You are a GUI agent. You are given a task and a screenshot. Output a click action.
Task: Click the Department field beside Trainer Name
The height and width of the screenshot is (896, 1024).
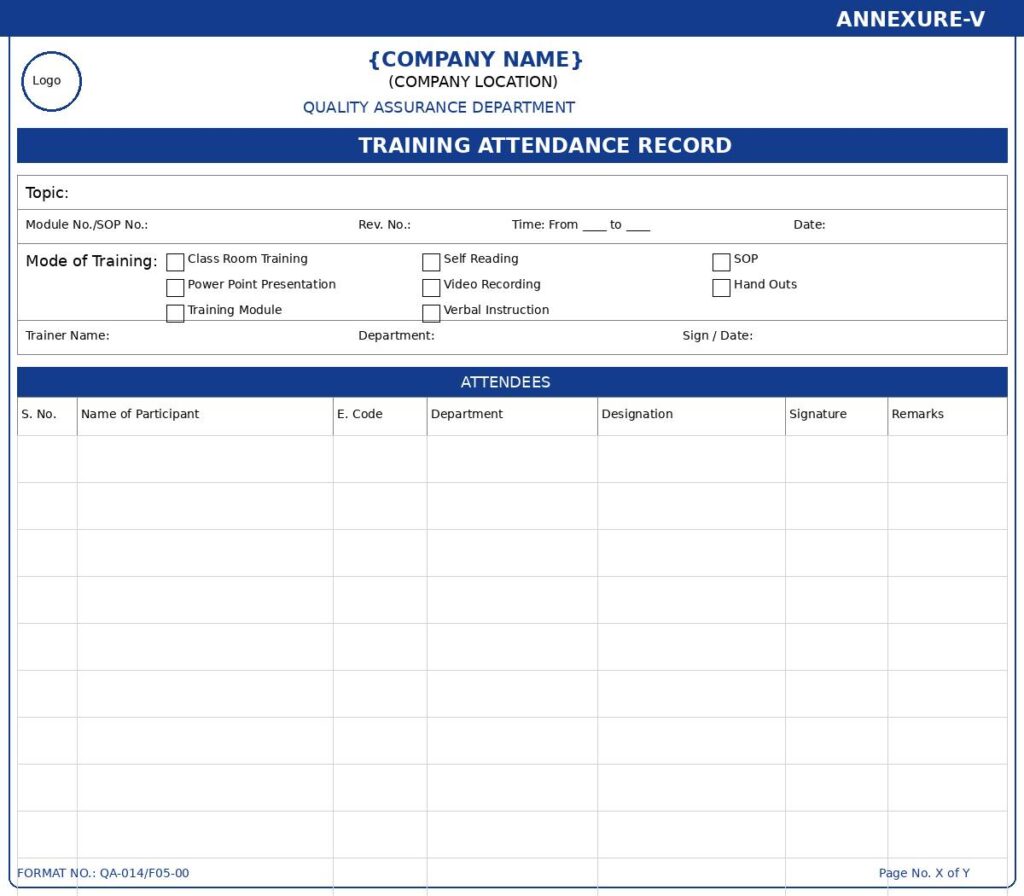pyautogui.click(x=396, y=336)
